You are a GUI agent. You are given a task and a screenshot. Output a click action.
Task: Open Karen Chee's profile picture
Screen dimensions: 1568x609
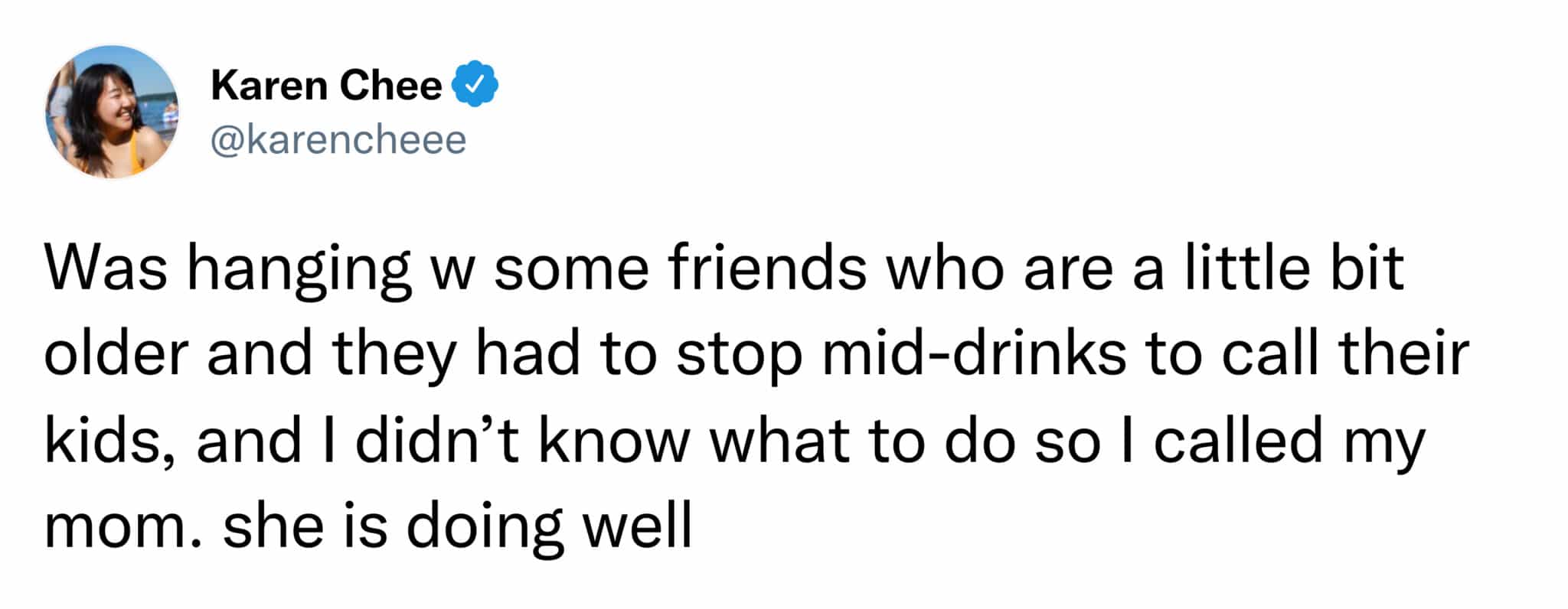pos(112,112)
